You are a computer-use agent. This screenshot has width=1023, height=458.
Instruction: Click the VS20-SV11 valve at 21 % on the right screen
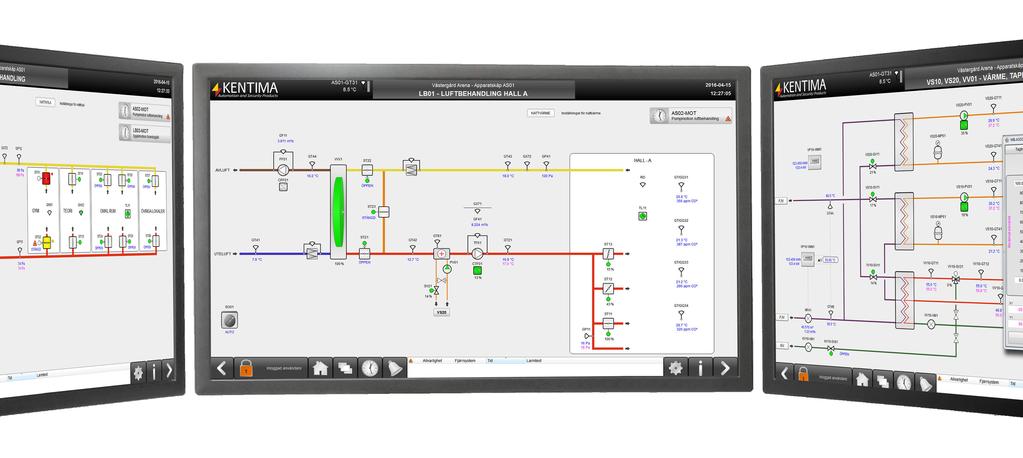coord(873,166)
